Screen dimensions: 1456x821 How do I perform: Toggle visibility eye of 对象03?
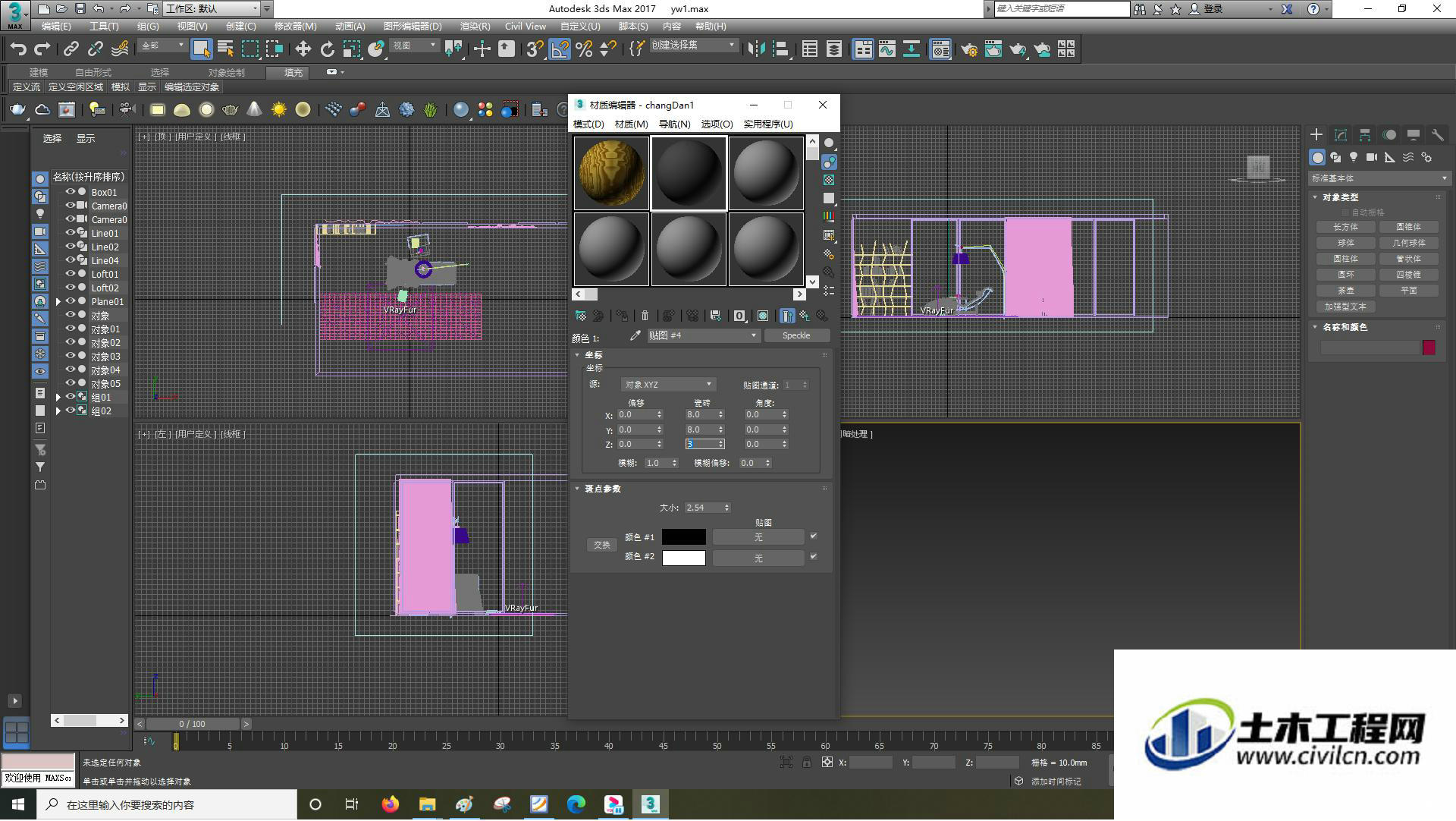[x=70, y=356]
